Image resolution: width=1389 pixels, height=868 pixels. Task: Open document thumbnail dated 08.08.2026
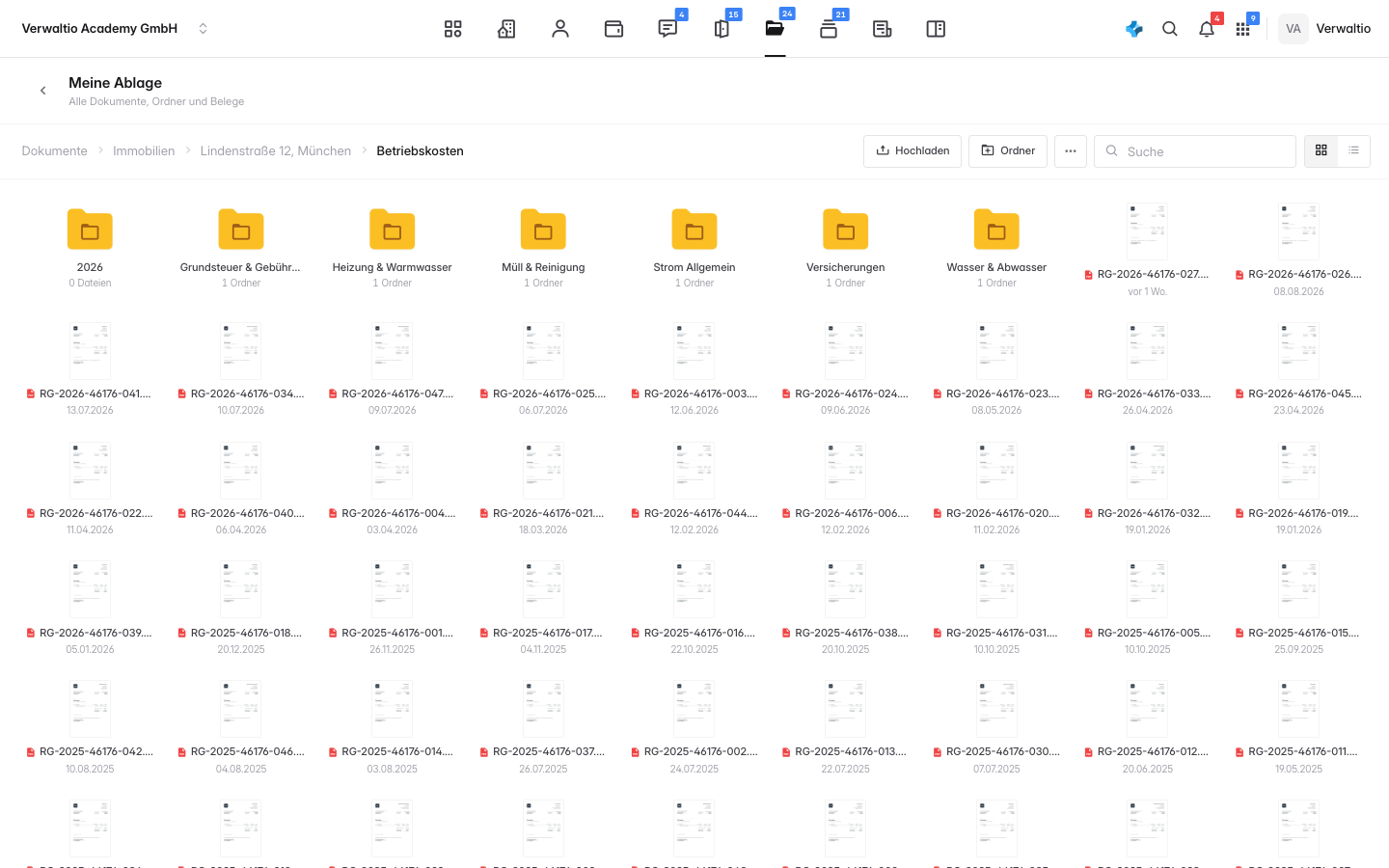[1298, 231]
